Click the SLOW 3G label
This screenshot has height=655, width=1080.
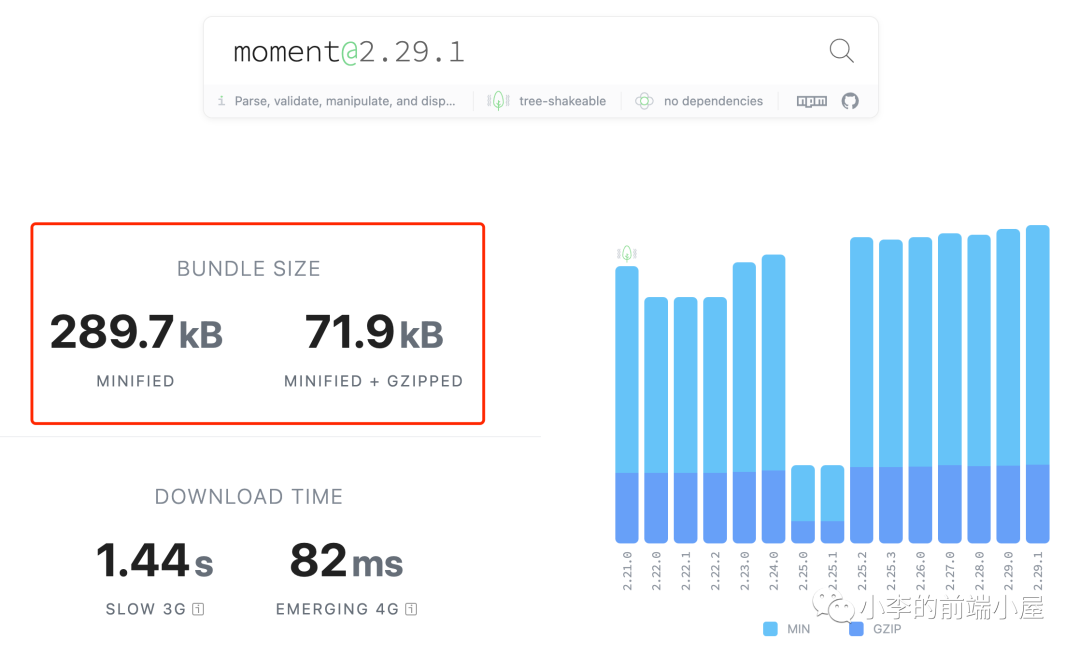pyautogui.click(x=145, y=609)
